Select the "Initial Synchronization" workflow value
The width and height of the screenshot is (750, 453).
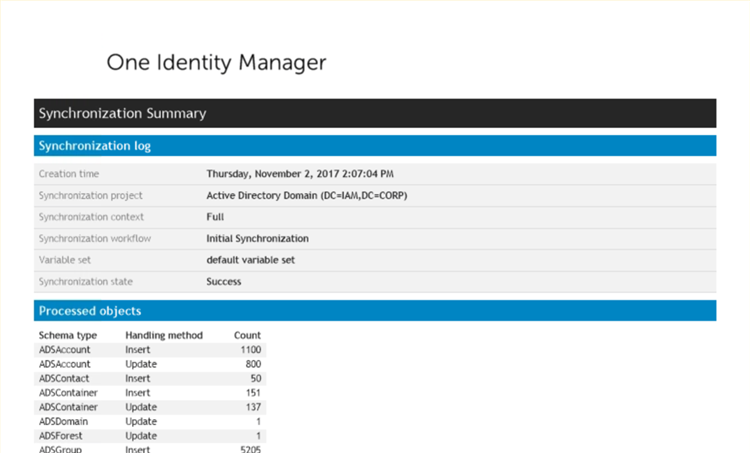257,239
